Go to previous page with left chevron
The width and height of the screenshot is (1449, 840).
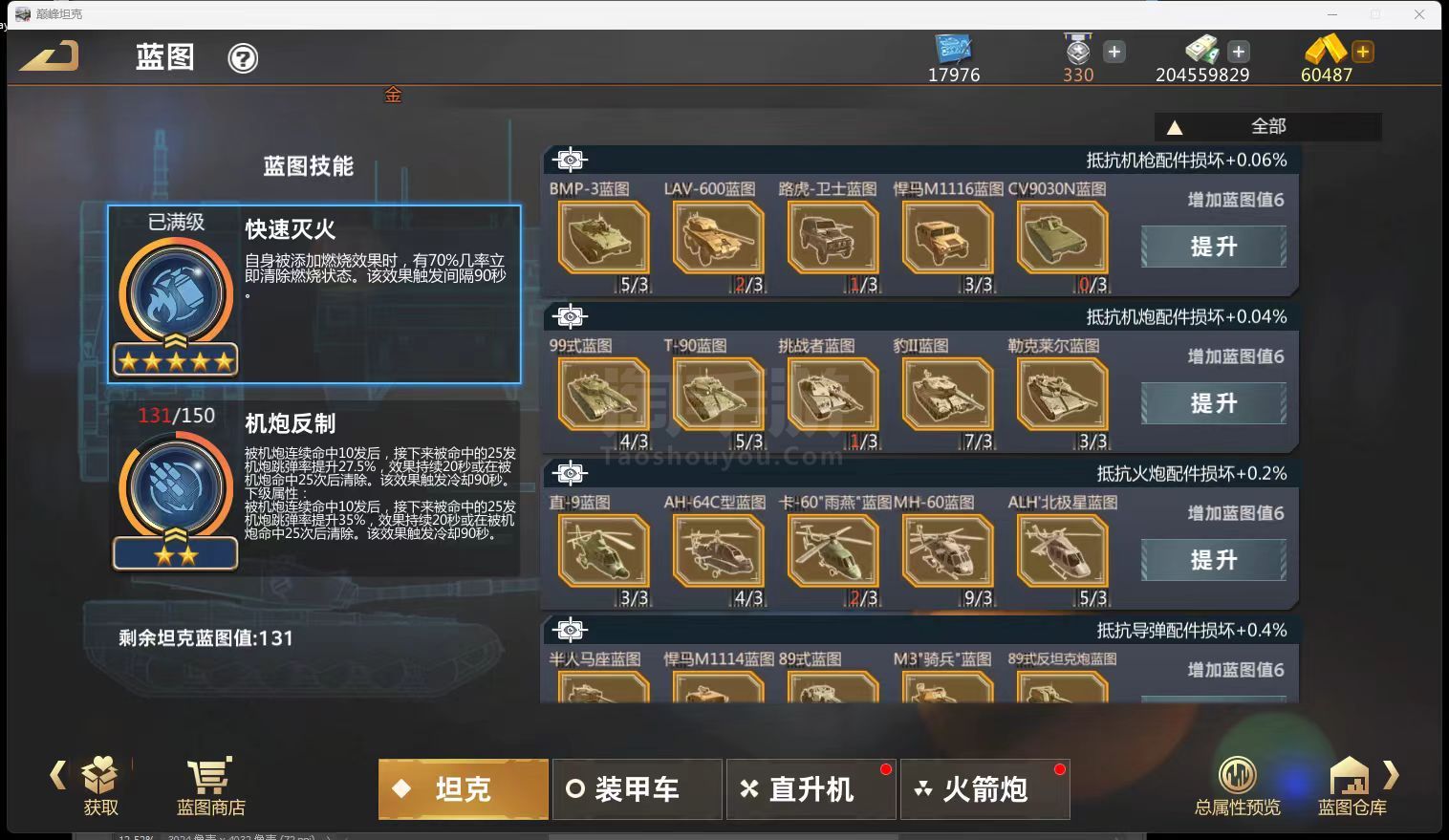pos(57,774)
